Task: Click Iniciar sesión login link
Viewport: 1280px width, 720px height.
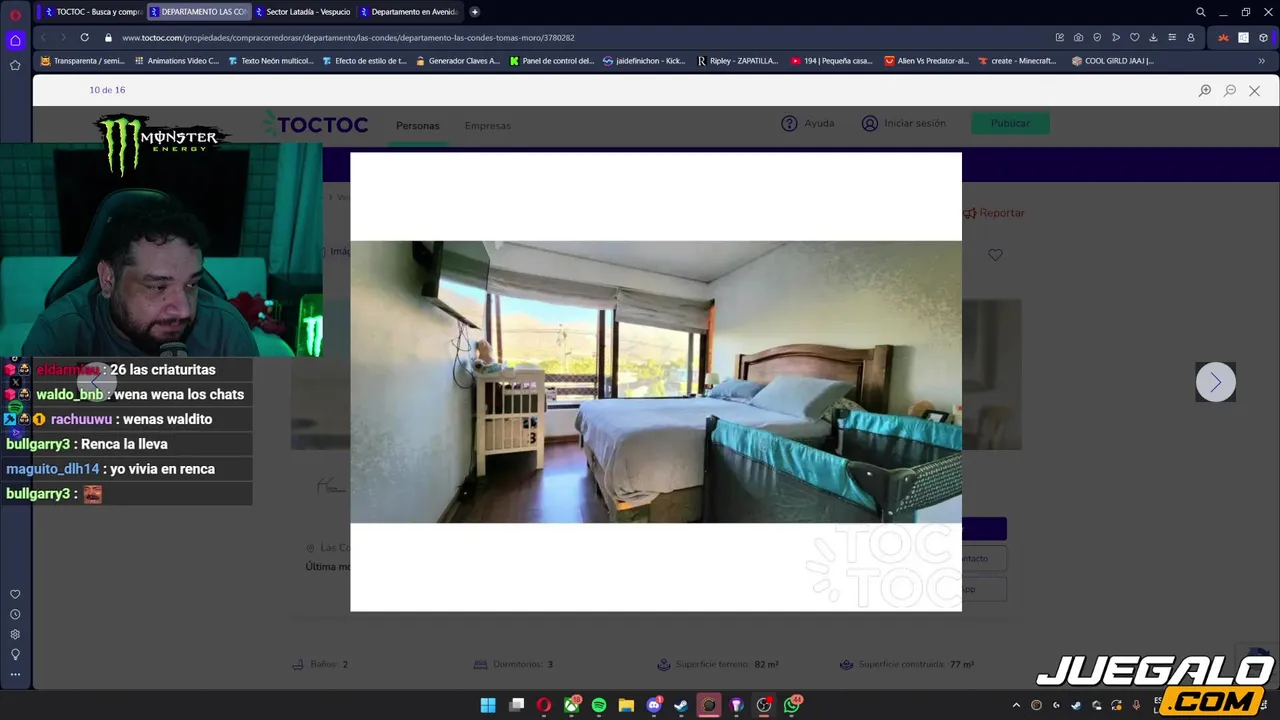Action: (x=904, y=123)
